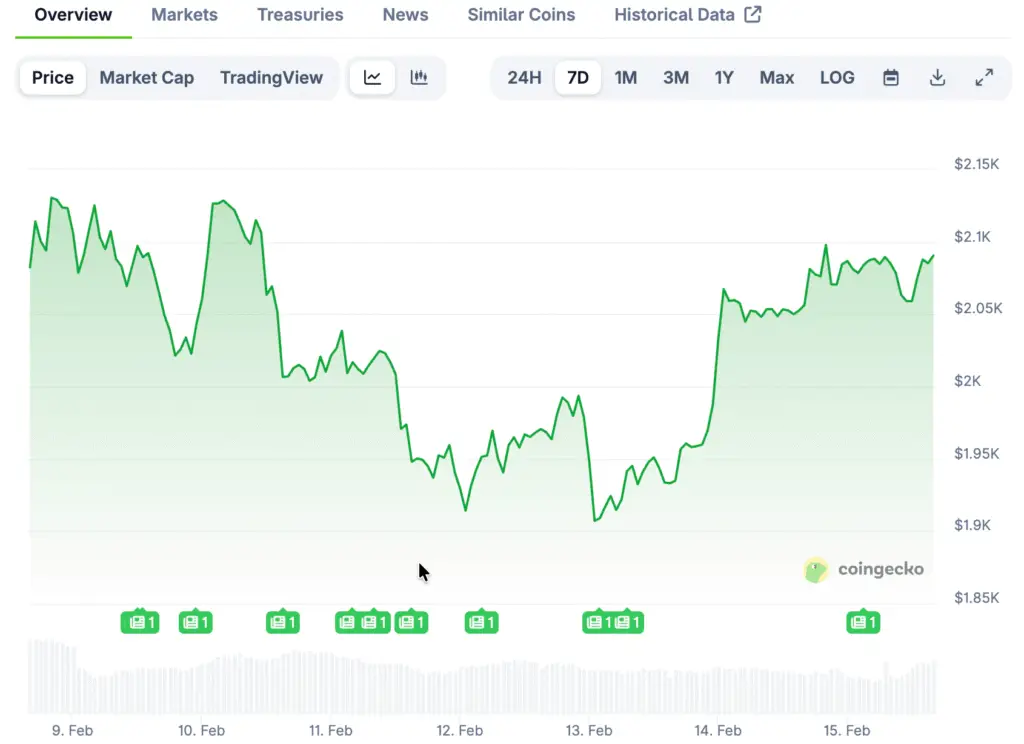Expand chart to fullscreen
1024x744 pixels.
click(984, 78)
